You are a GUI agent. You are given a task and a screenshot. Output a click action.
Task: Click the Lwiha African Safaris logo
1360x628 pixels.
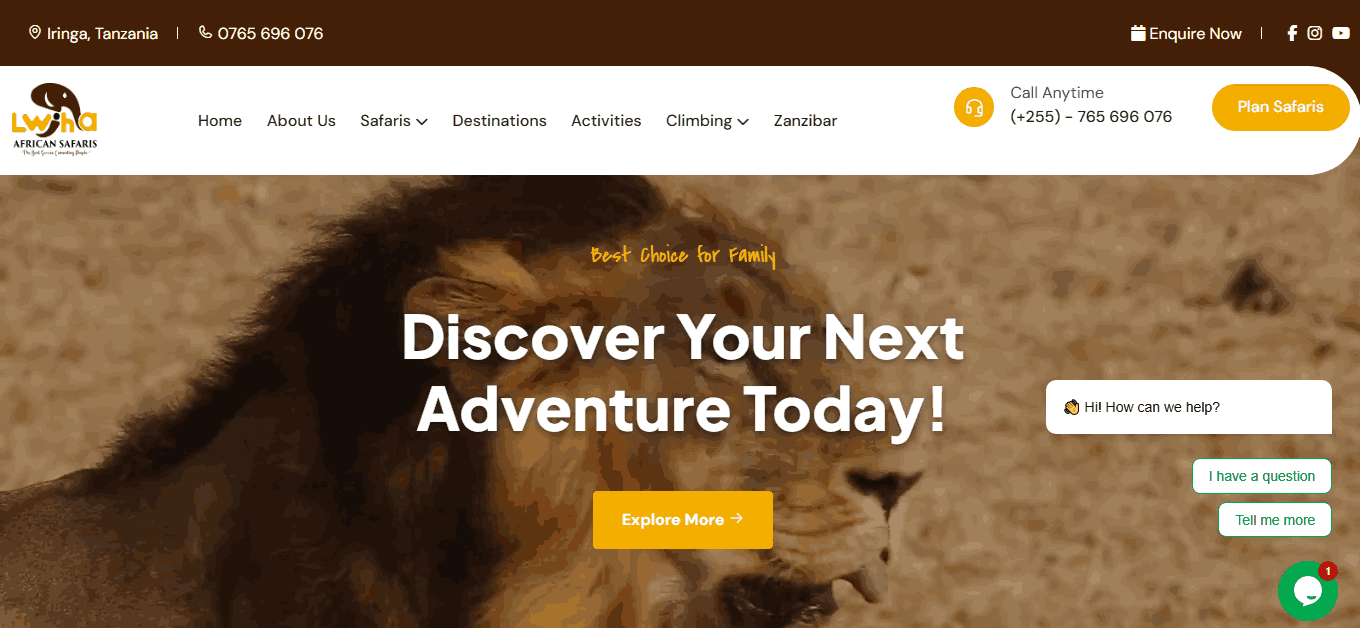54,119
